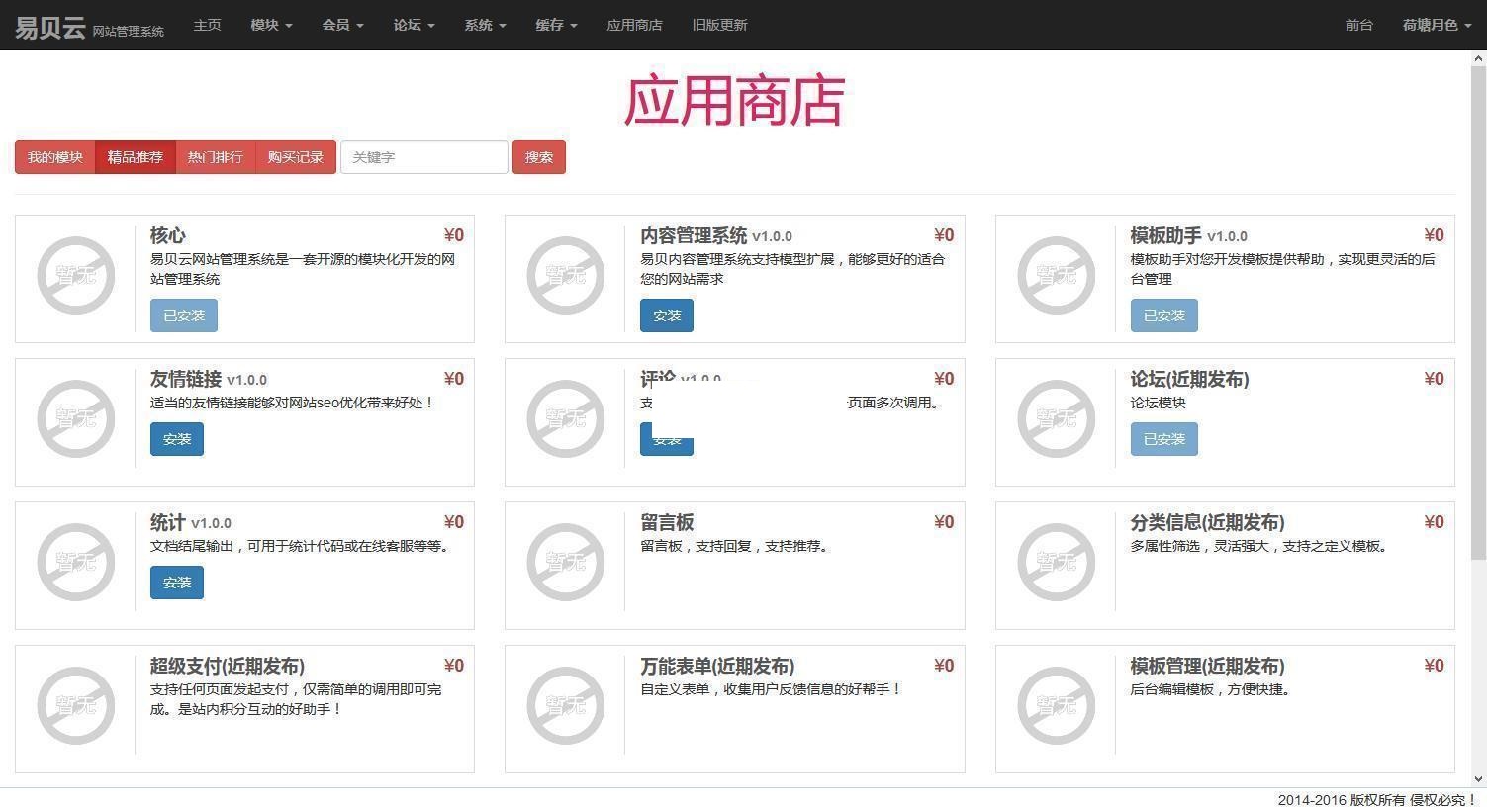Focus the 关键字 search field

424,157
